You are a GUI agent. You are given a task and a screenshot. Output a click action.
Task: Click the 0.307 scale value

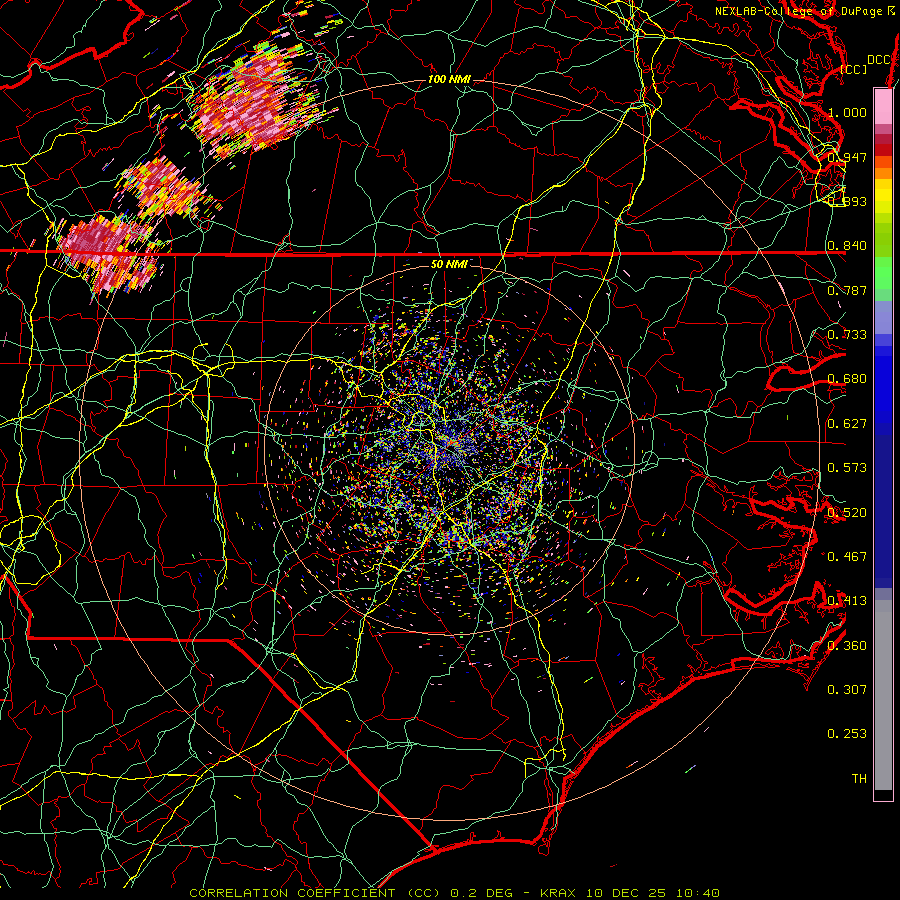point(847,690)
